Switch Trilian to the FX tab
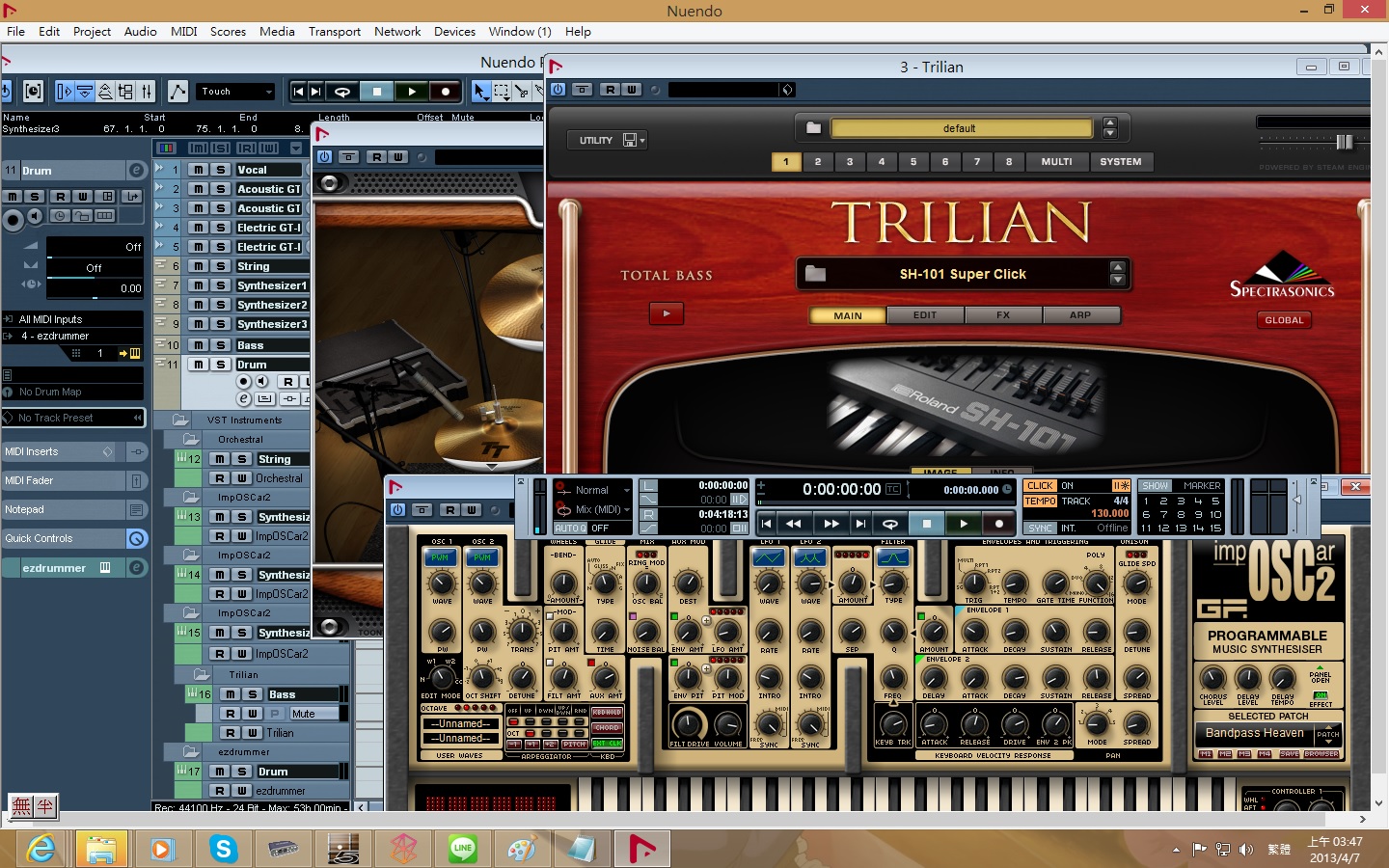This screenshot has height=868, width=1389. [x=1003, y=315]
